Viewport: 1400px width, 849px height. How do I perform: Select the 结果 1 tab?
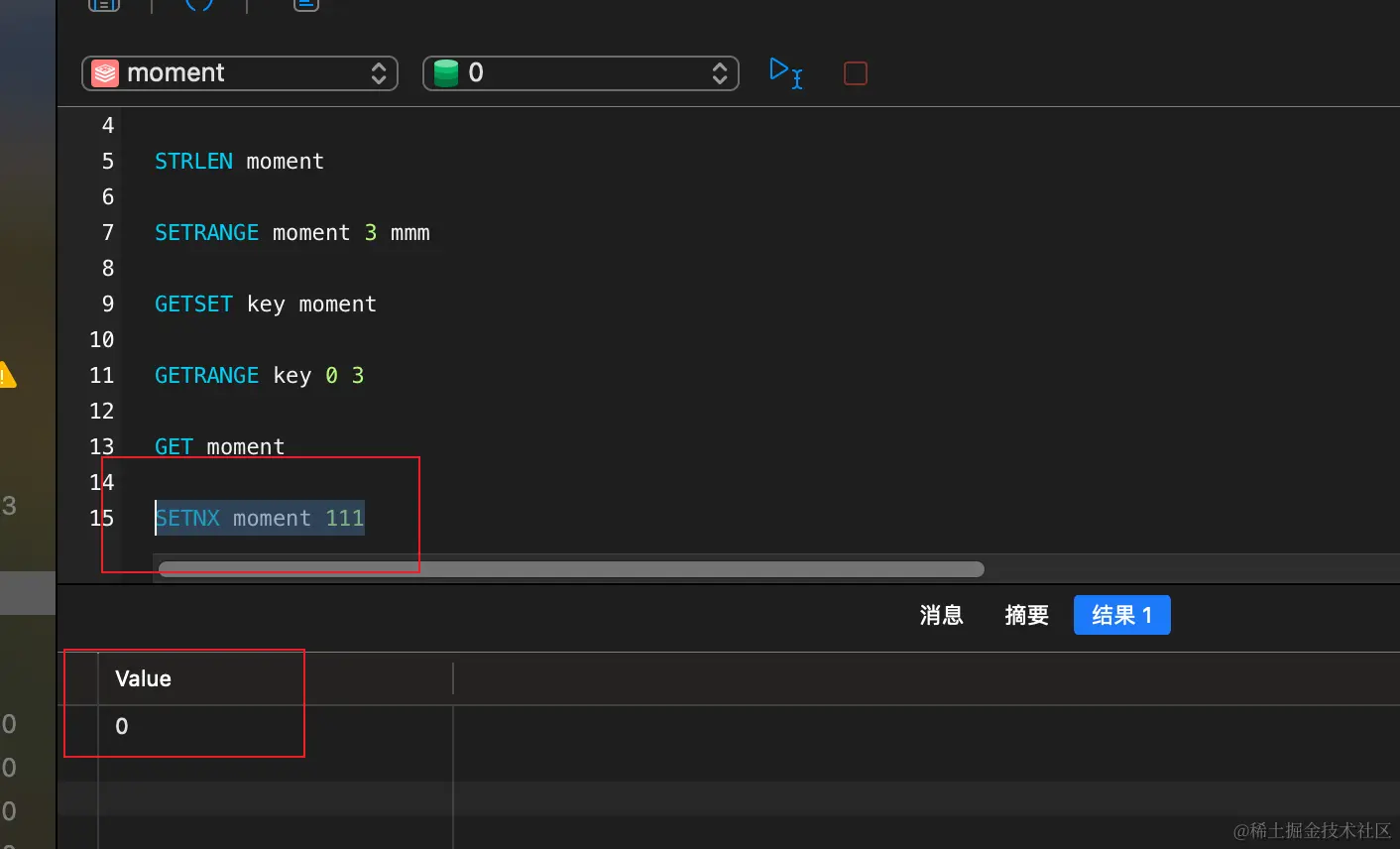point(1122,615)
